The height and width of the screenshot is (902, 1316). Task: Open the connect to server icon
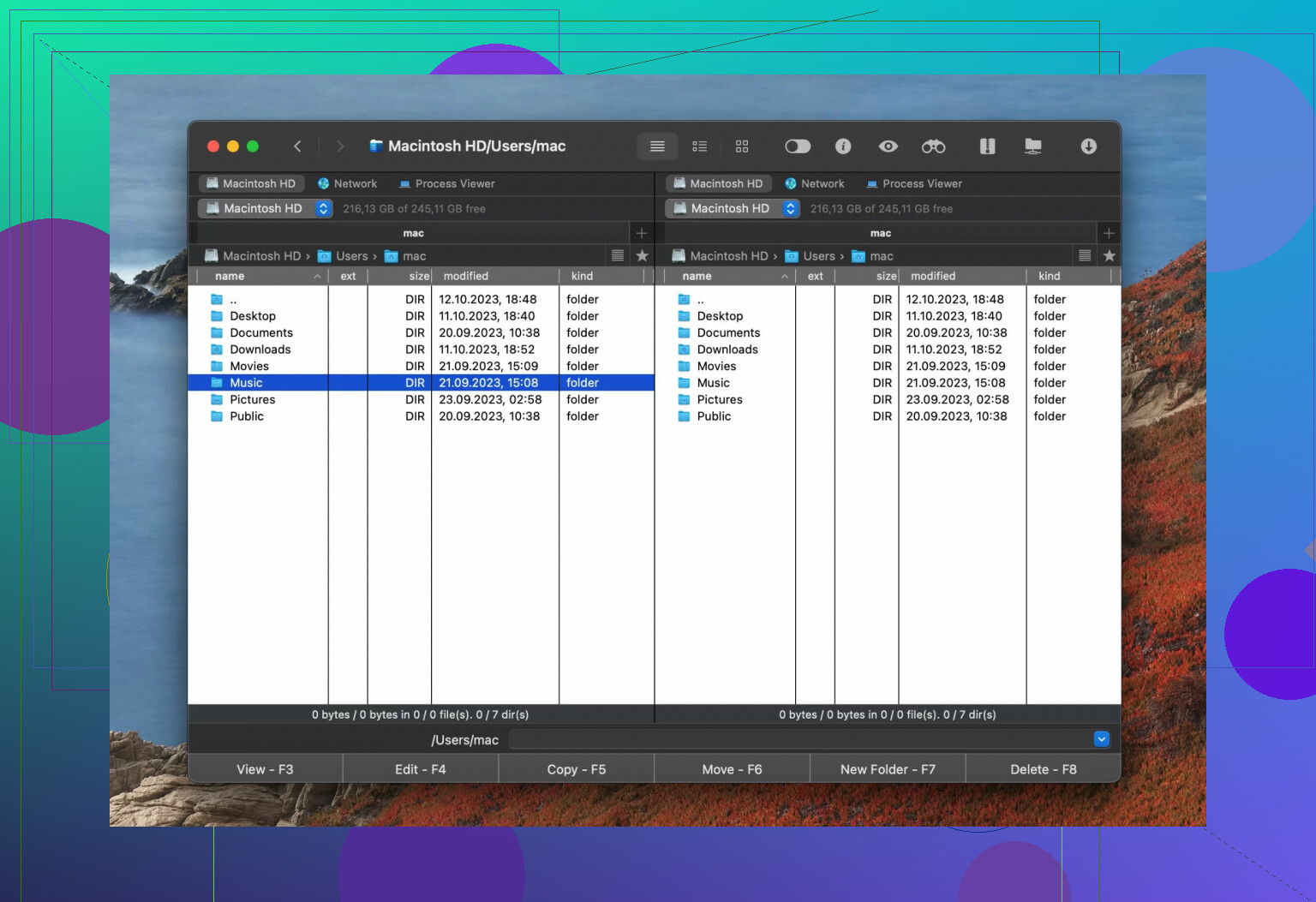(x=1033, y=146)
